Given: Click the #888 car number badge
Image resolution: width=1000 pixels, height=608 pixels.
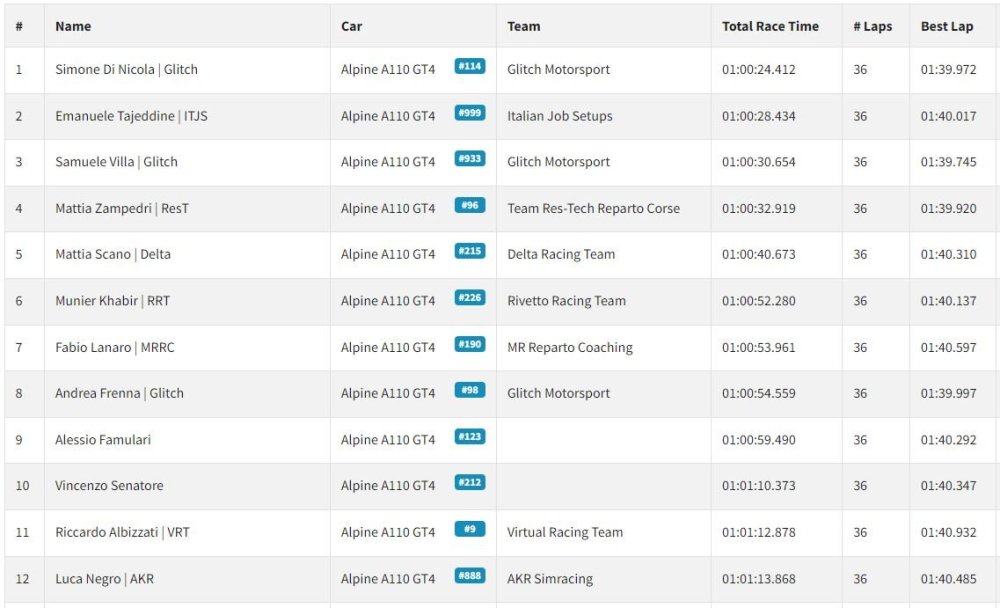Looking at the screenshot, I should tap(470, 576).
